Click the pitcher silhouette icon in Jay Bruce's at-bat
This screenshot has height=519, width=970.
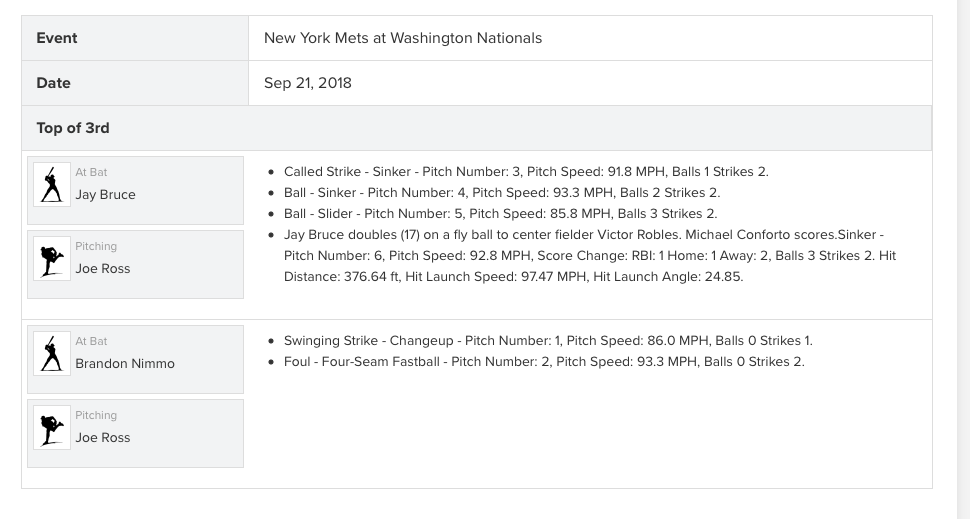coord(52,259)
